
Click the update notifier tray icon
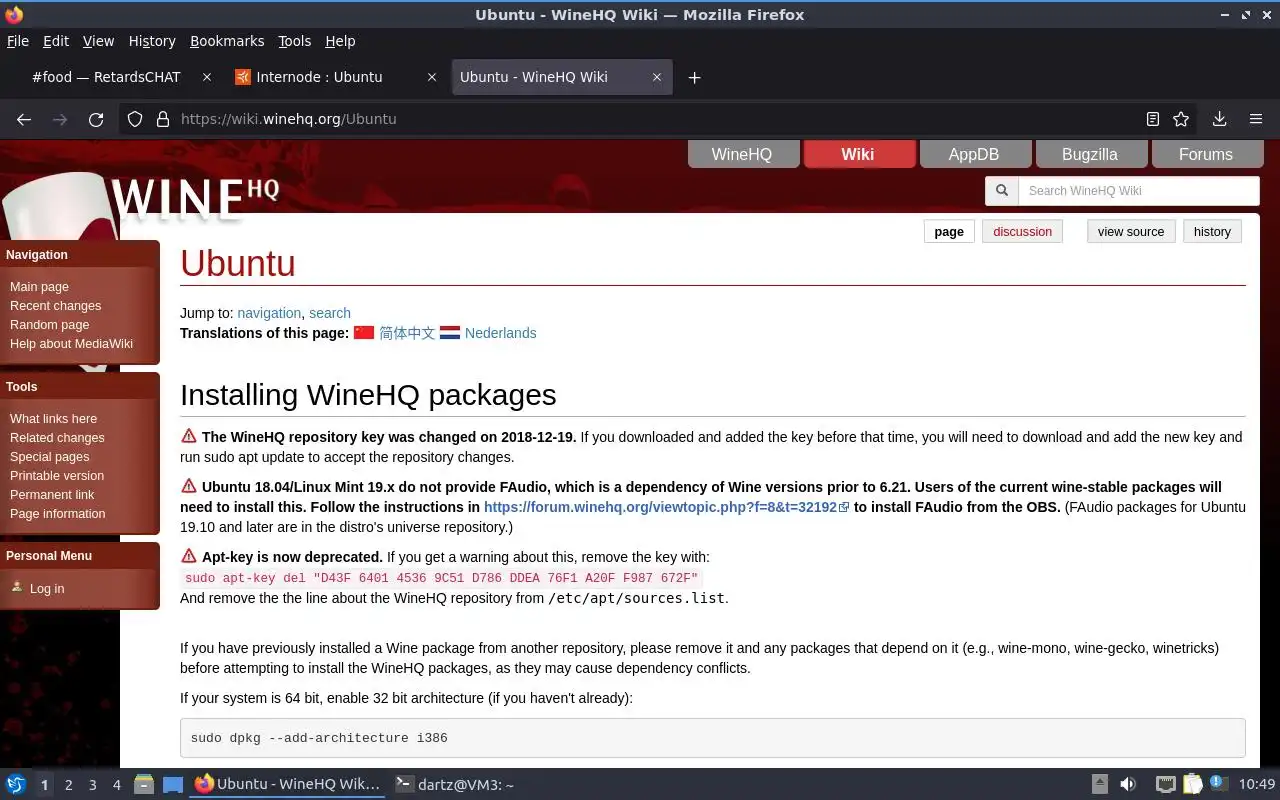tap(1219, 785)
